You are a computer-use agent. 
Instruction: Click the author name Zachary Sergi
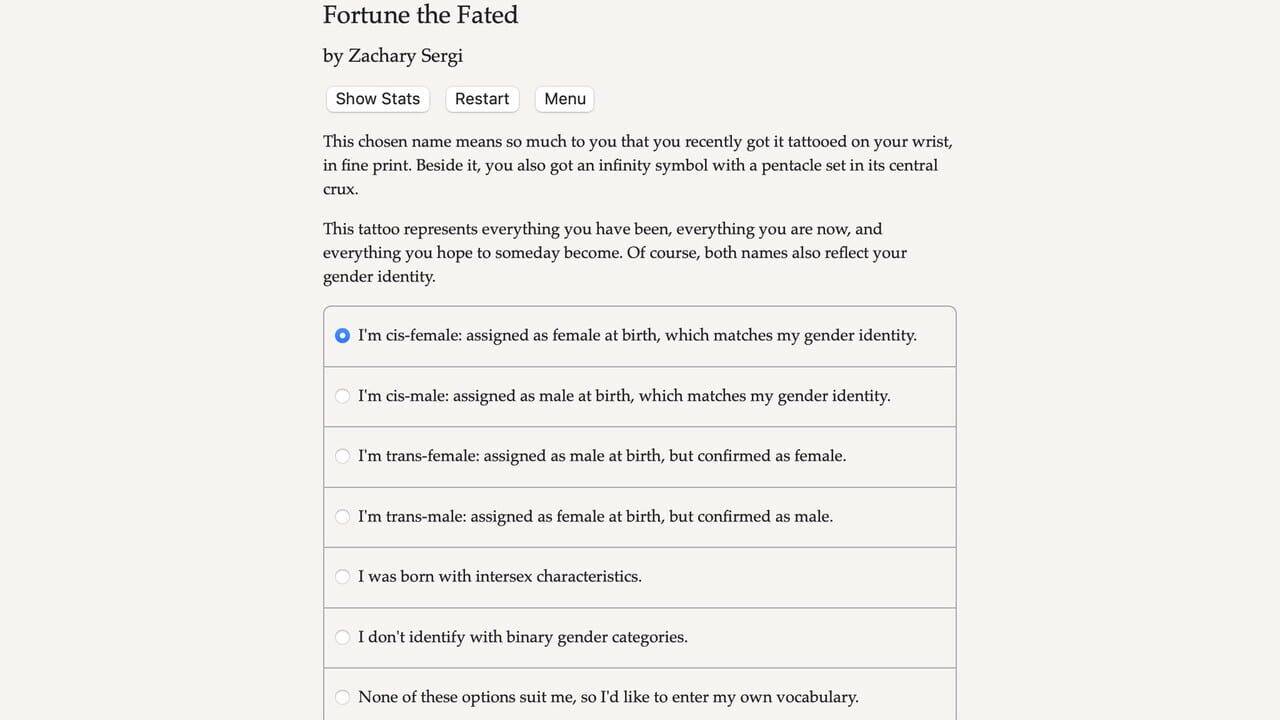(x=405, y=56)
